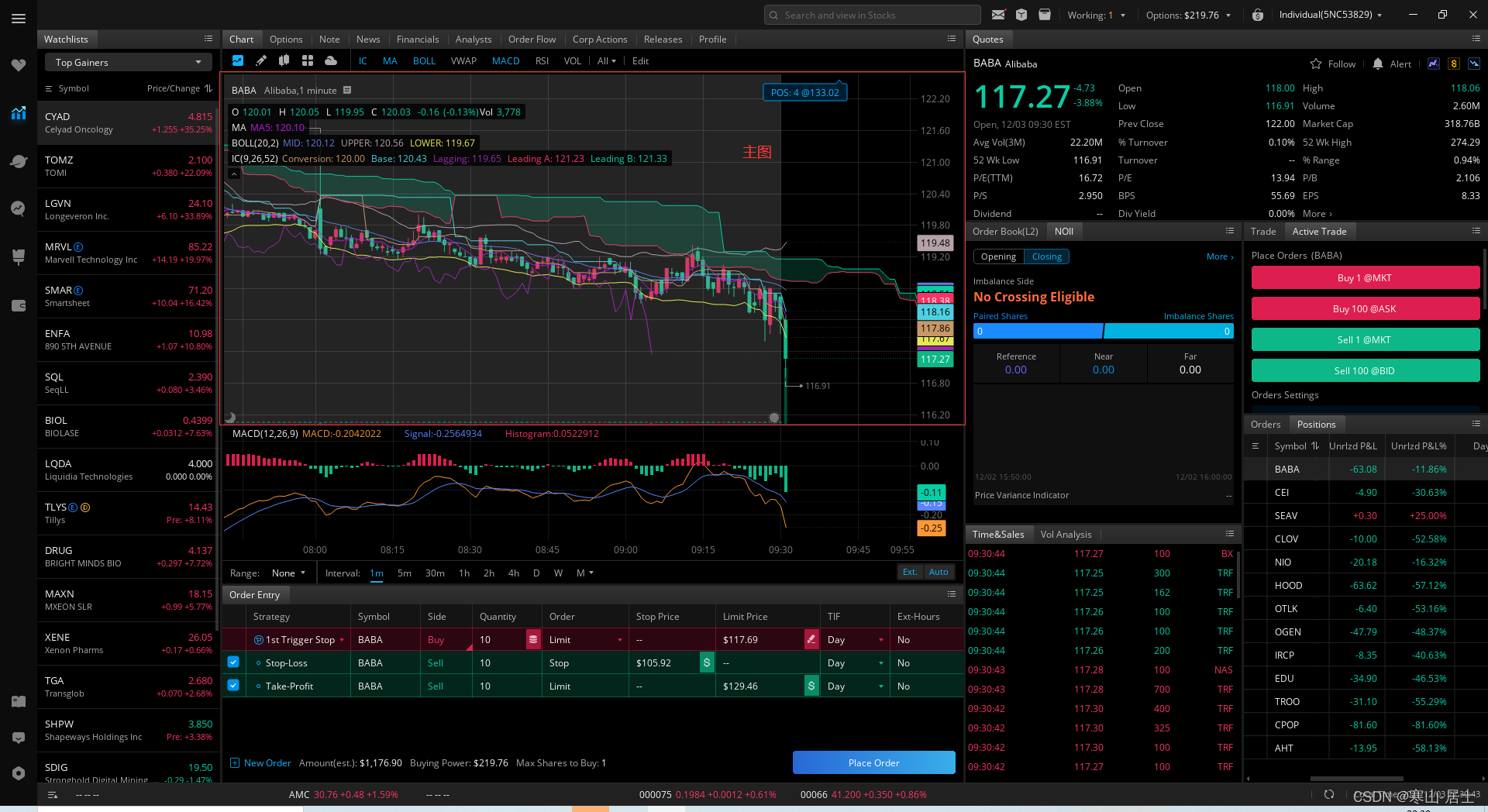
Task: Select the 5m chart interval
Action: click(x=404, y=573)
